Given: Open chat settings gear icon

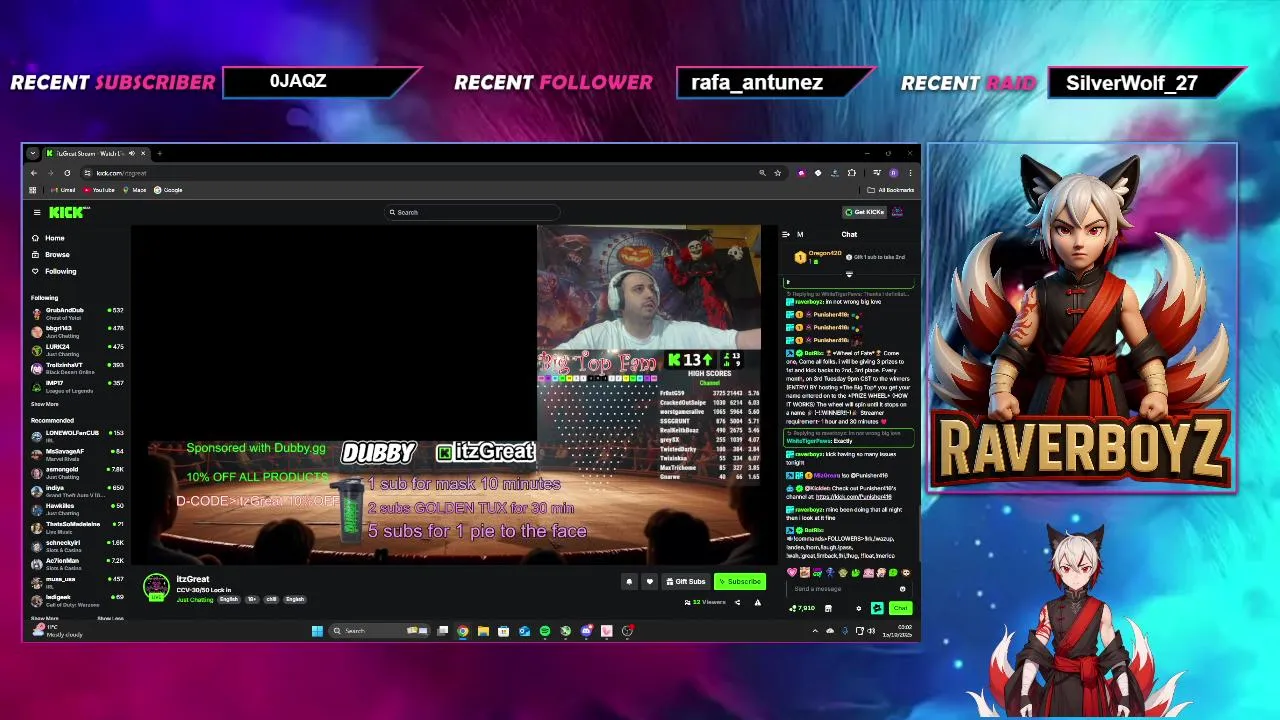Looking at the screenshot, I should coord(859,608).
